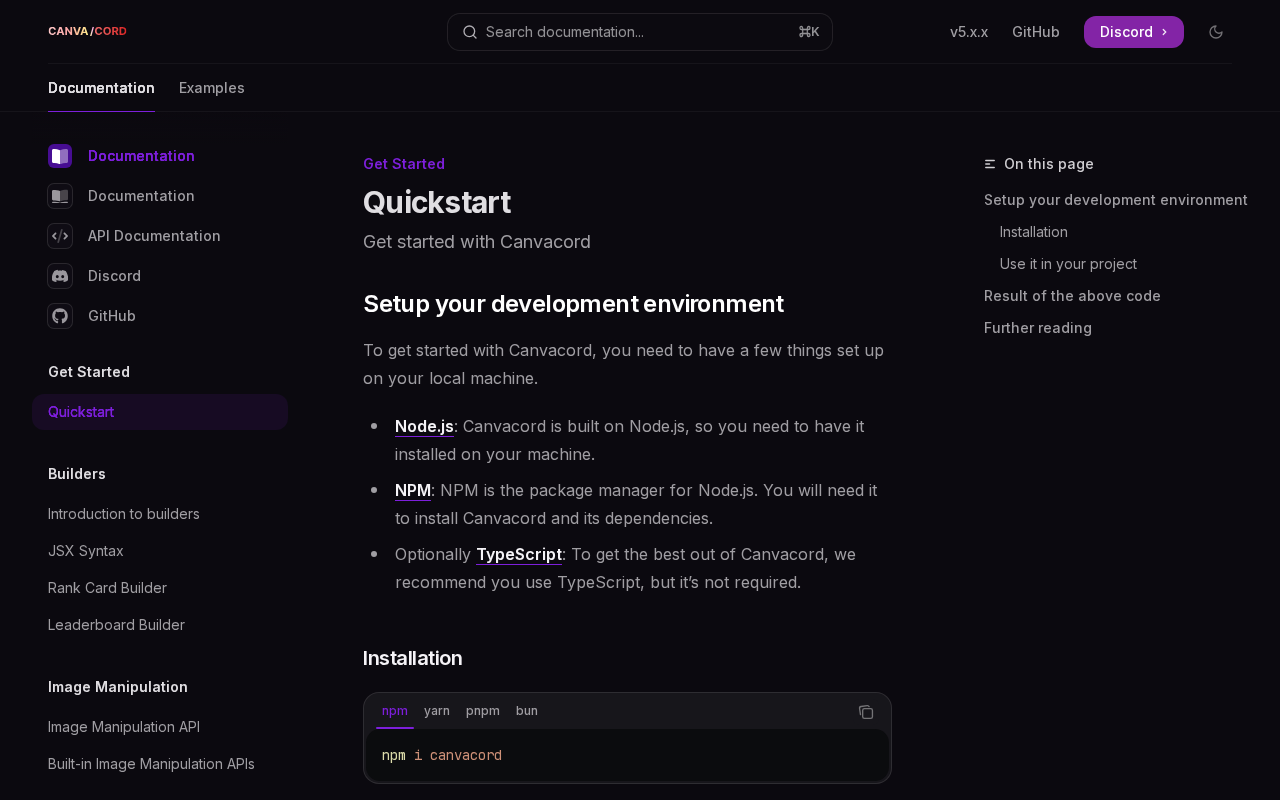Screen dimensions: 1280x800
Task: Copy the npm install command
Action: pos(866,712)
